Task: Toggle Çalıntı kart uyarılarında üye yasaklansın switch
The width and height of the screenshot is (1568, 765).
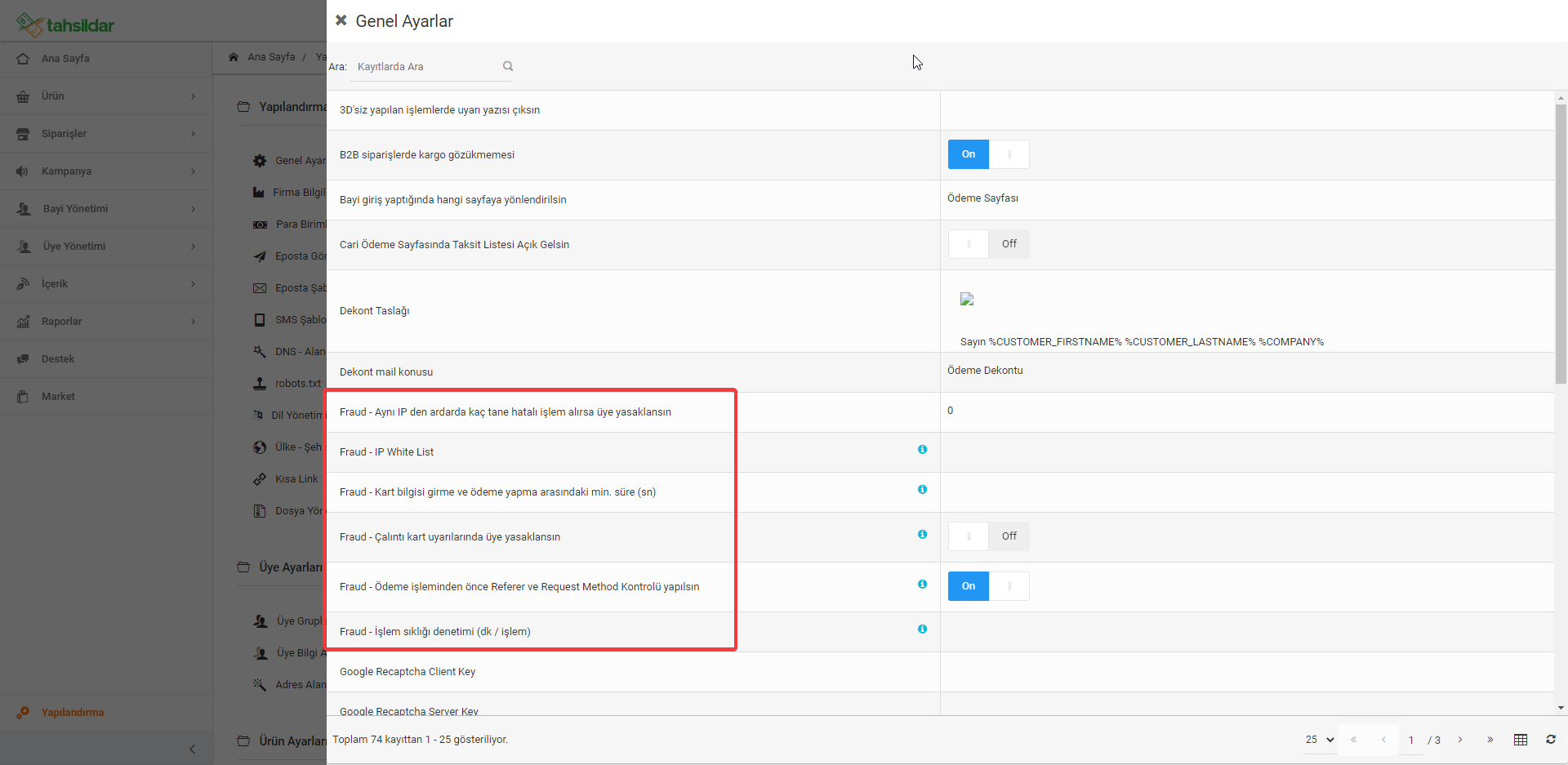Action: pos(988,536)
